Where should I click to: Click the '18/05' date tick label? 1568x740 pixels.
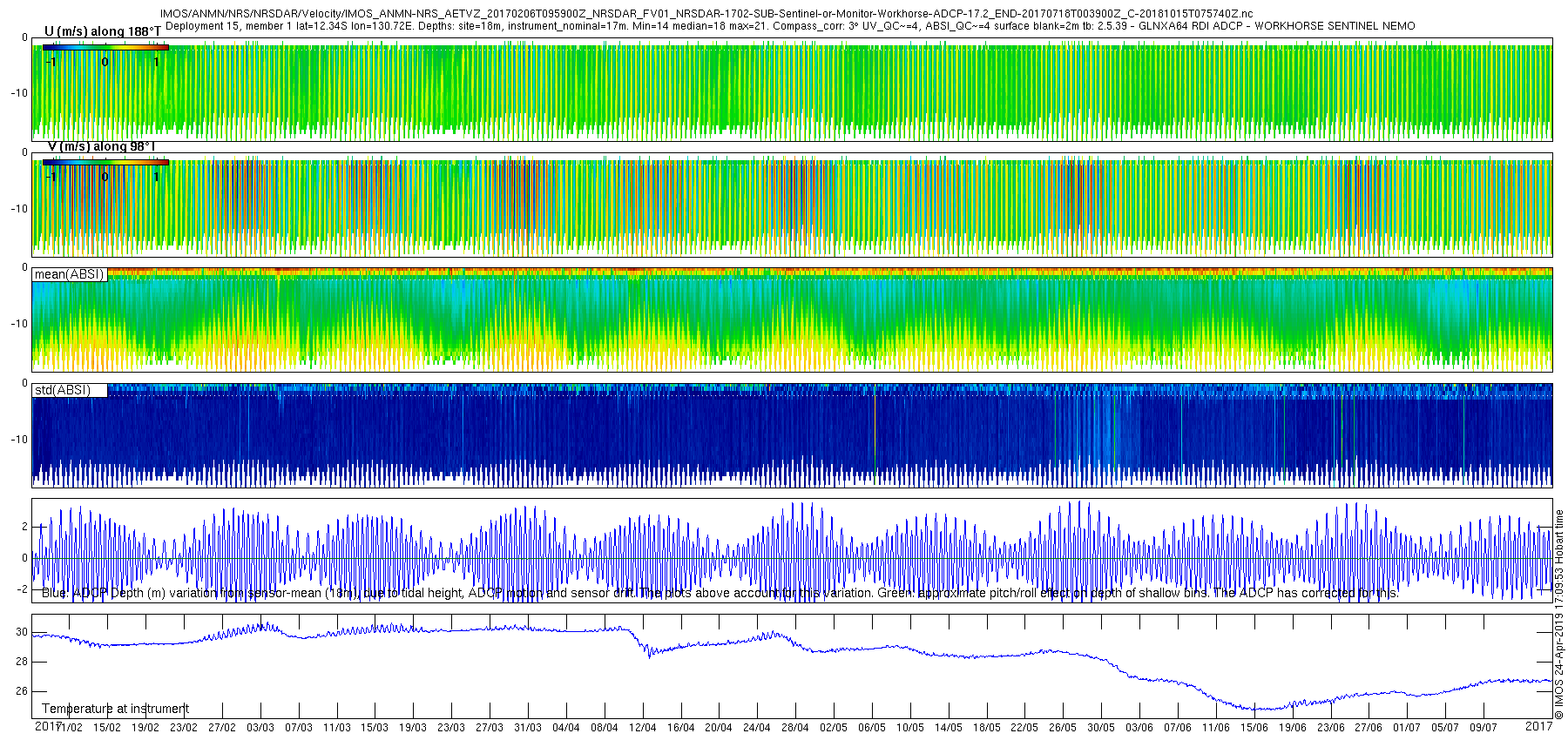coord(987,728)
